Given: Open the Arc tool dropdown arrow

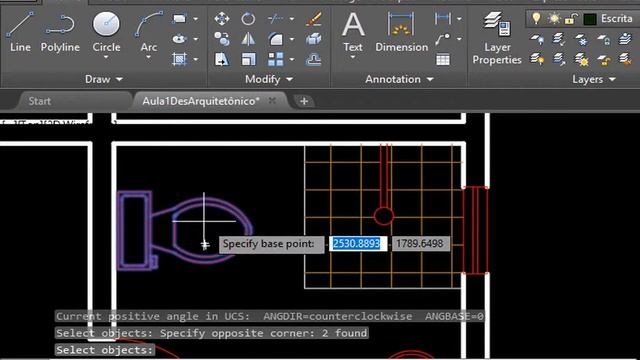Looking at the screenshot, I should (149, 57).
